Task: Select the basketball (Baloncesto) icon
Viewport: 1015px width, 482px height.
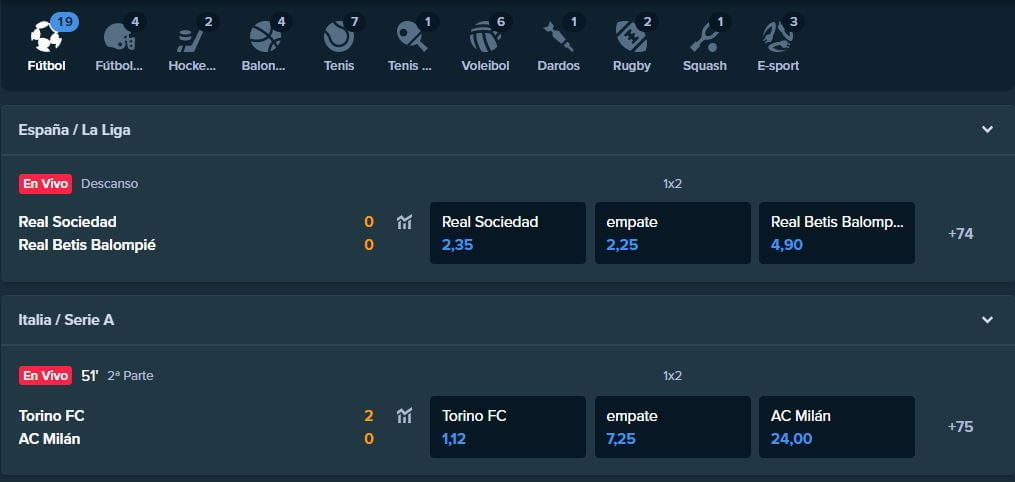Action: [x=265, y=38]
